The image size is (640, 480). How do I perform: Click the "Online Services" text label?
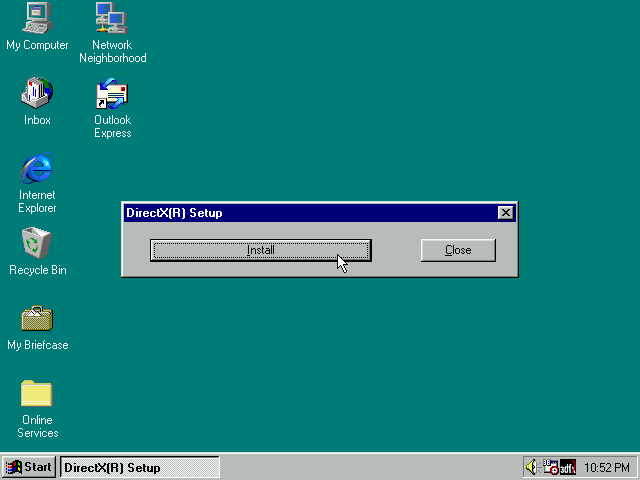pos(37,427)
